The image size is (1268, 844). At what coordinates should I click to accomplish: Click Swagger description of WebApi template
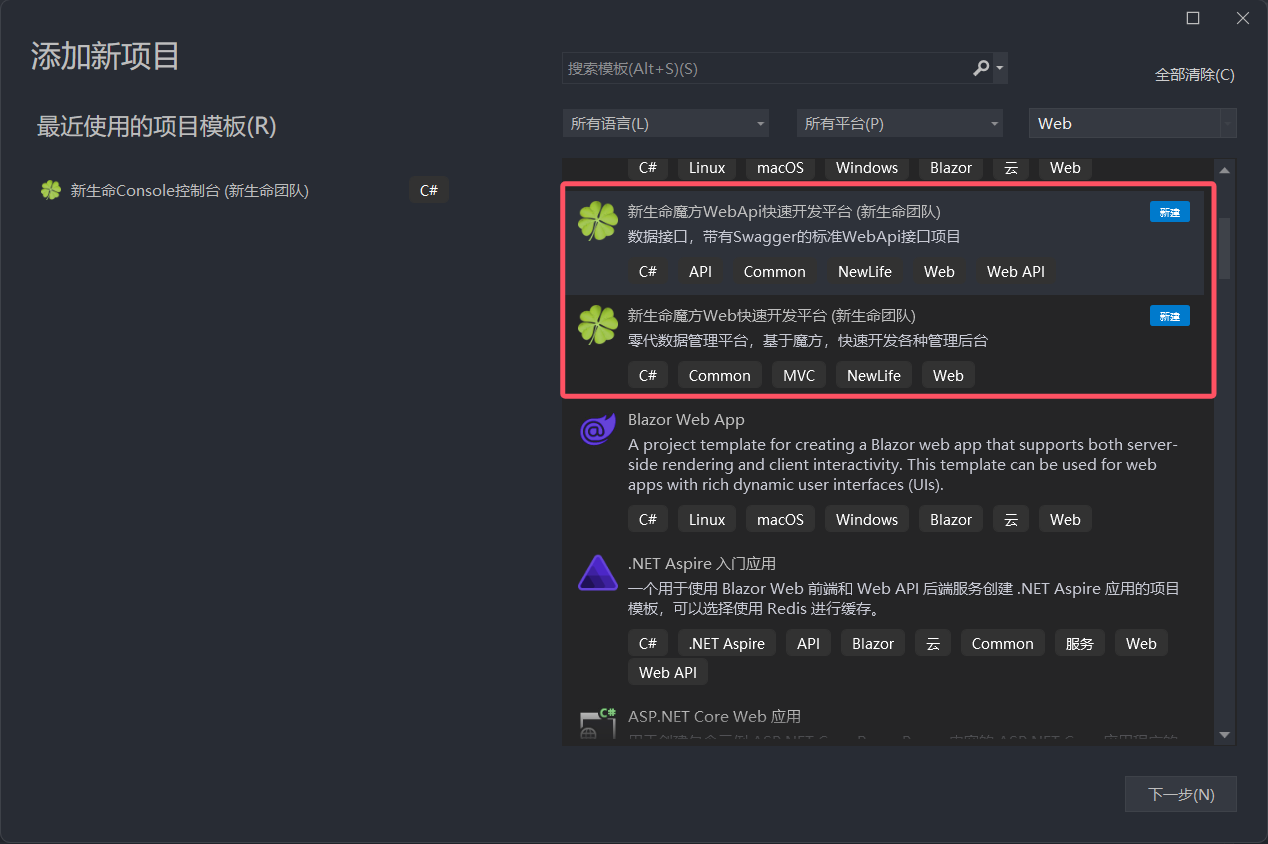[794, 237]
